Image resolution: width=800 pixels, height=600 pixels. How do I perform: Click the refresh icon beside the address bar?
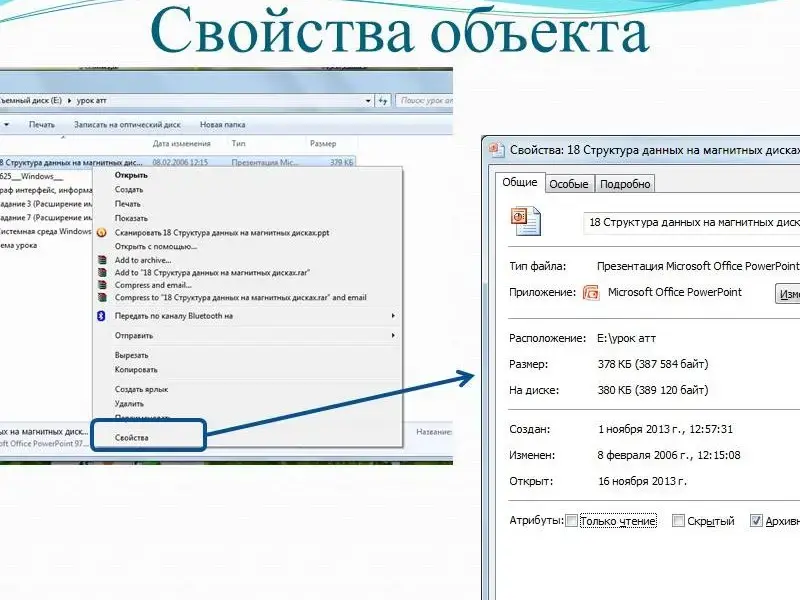pyautogui.click(x=384, y=101)
